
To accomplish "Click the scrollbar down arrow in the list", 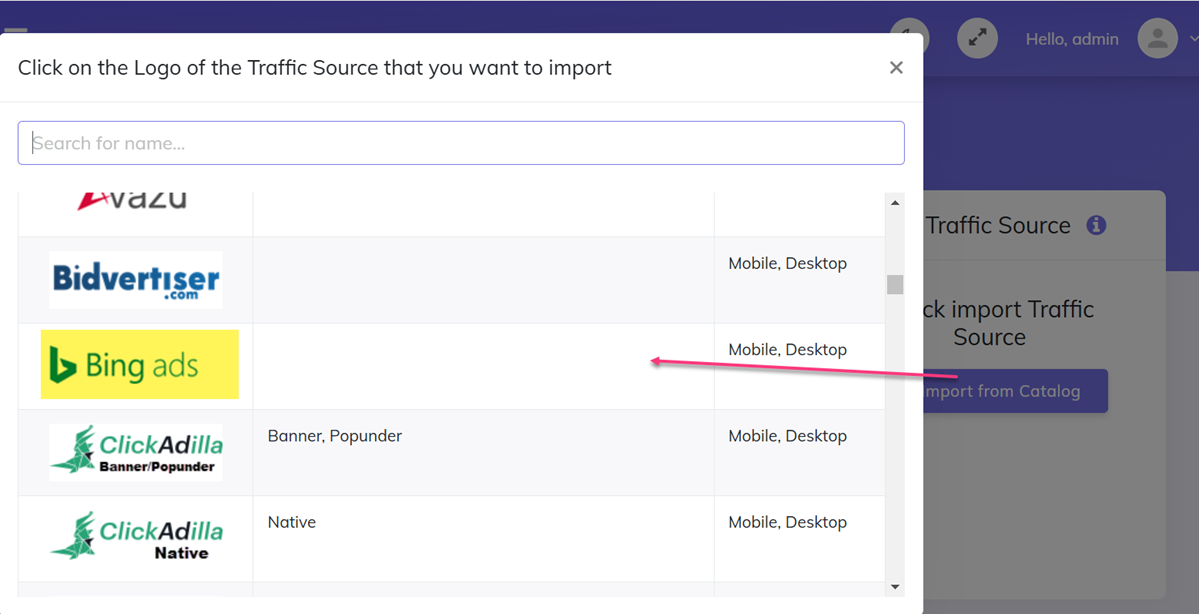I will click(x=894, y=589).
